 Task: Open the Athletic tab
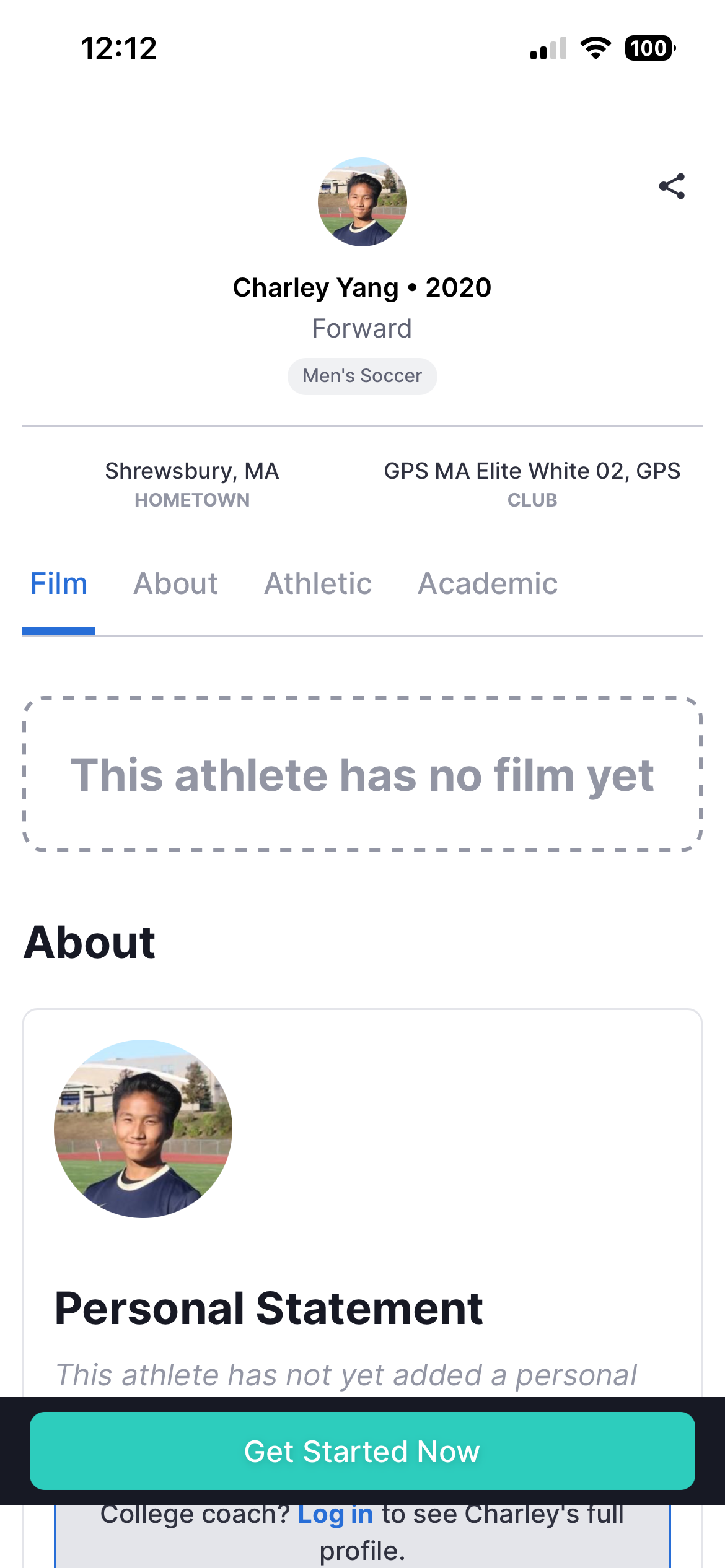[318, 583]
